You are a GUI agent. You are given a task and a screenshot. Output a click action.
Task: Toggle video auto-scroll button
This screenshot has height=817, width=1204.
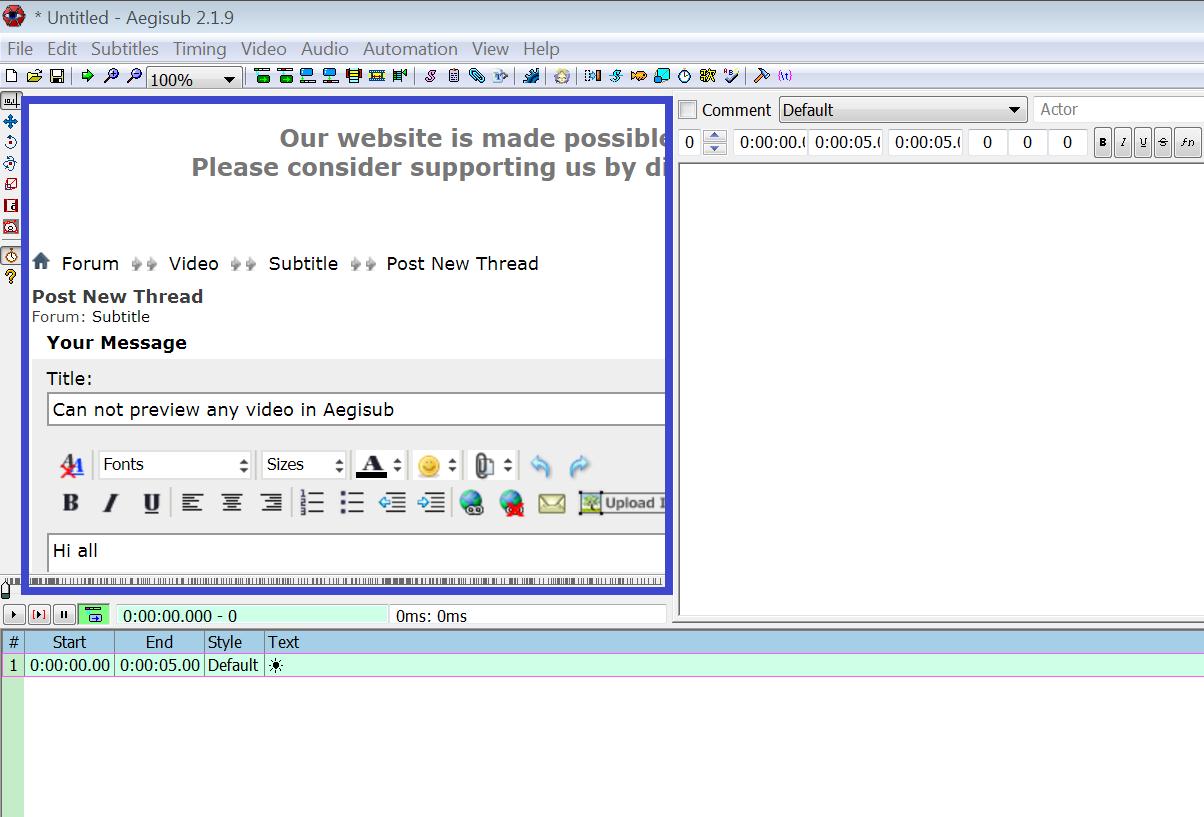(93, 615)
